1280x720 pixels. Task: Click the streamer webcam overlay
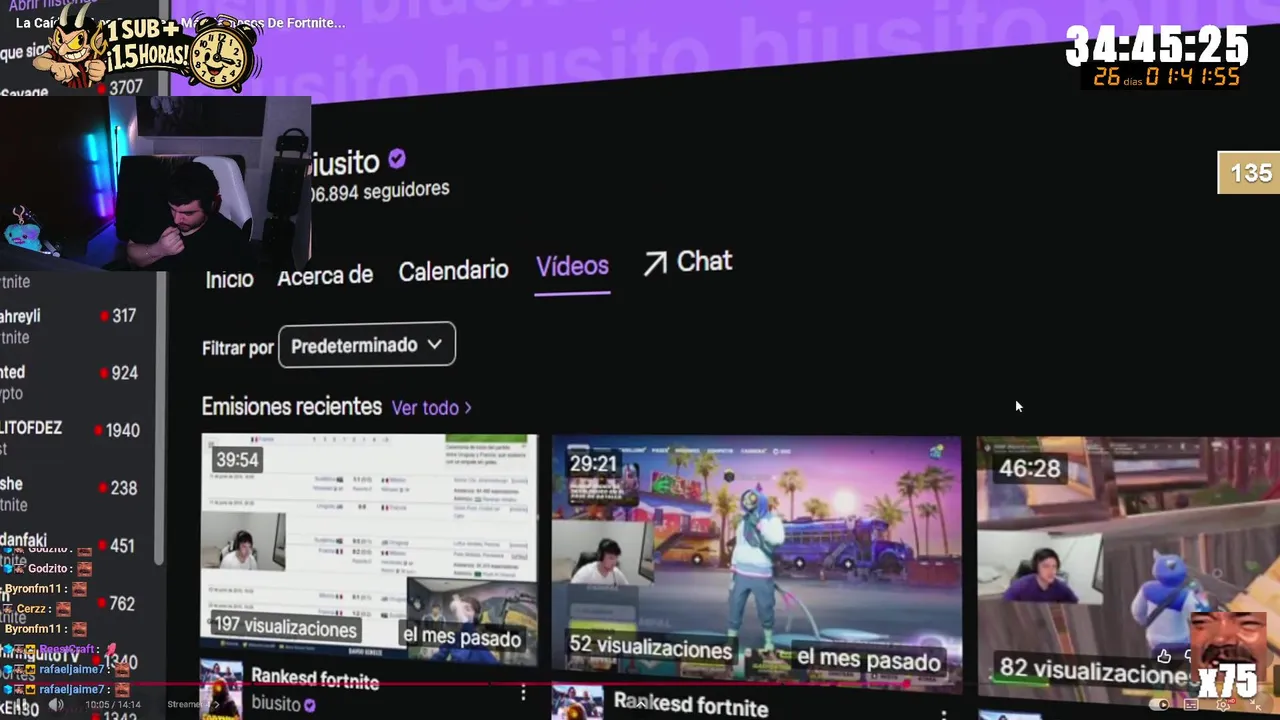click(x=155, y=182)
